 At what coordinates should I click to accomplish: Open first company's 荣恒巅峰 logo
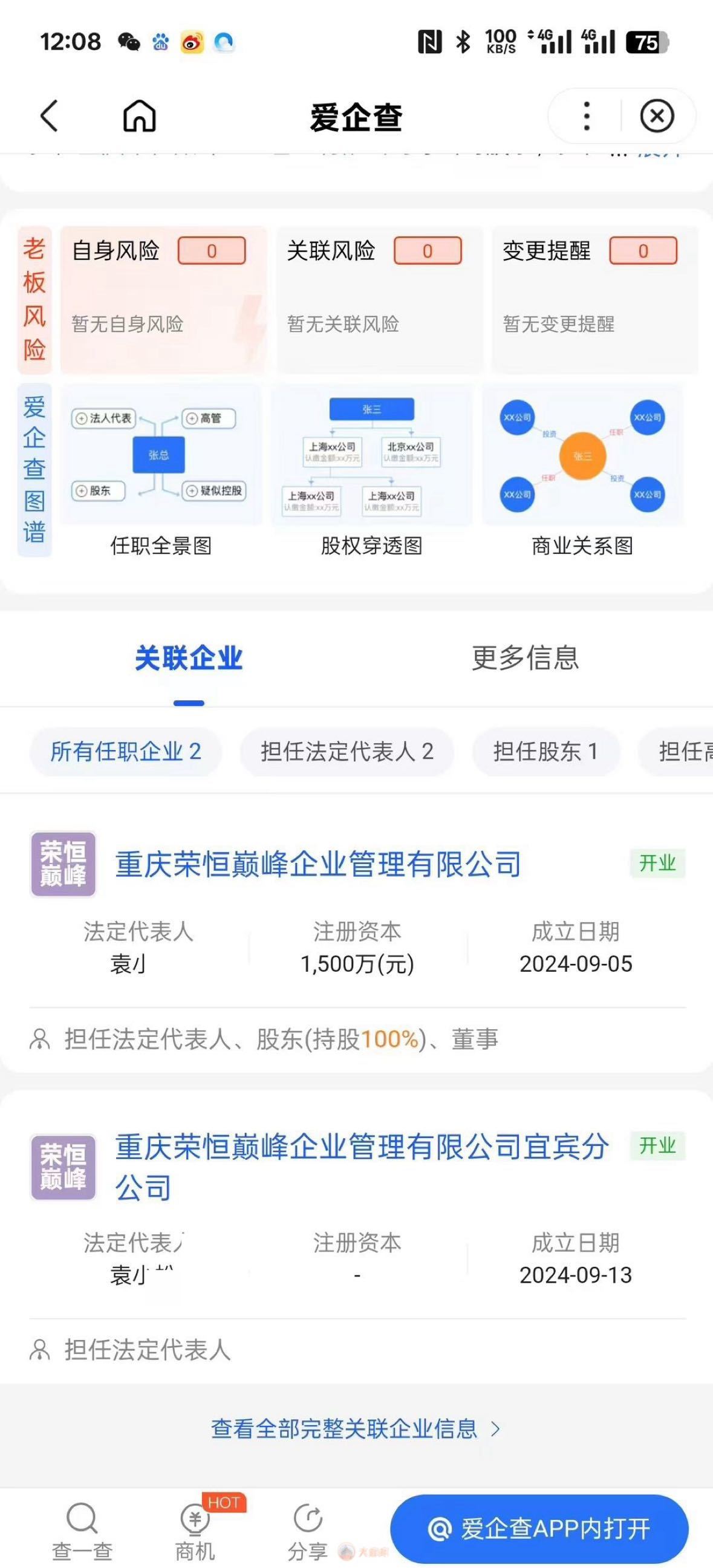63,864
